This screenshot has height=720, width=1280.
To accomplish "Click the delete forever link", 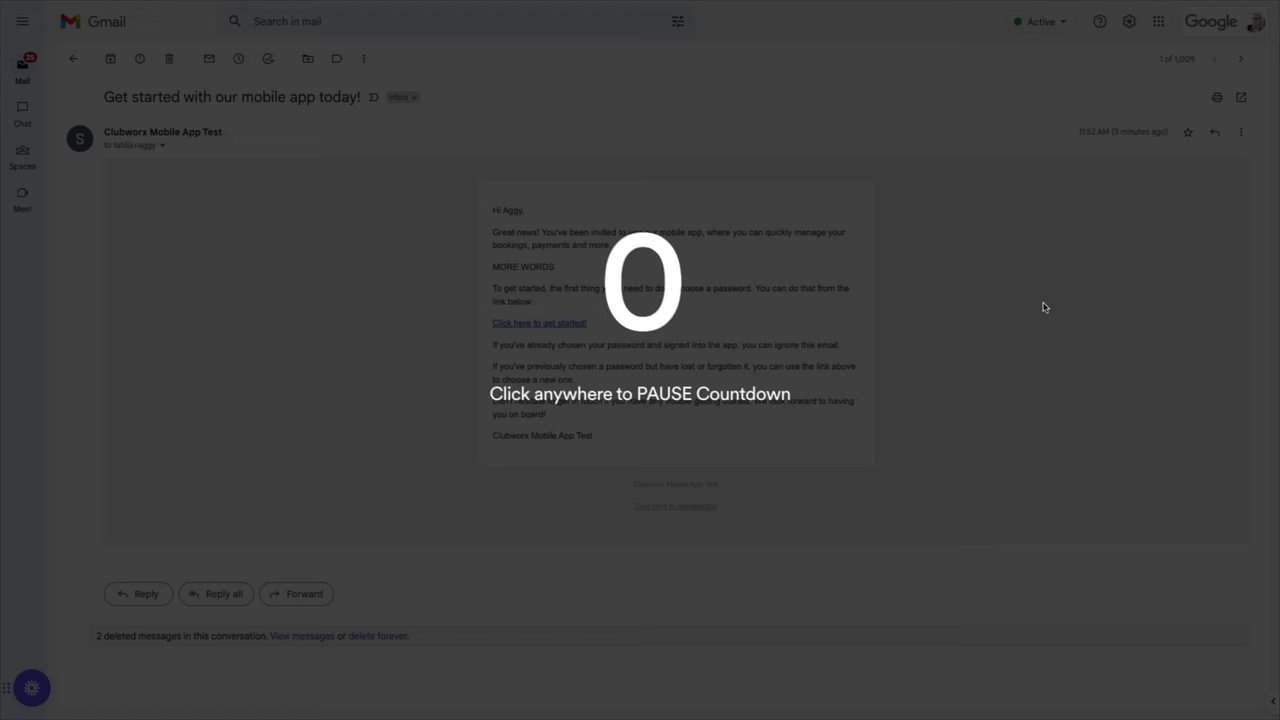I will click(378, 636).
